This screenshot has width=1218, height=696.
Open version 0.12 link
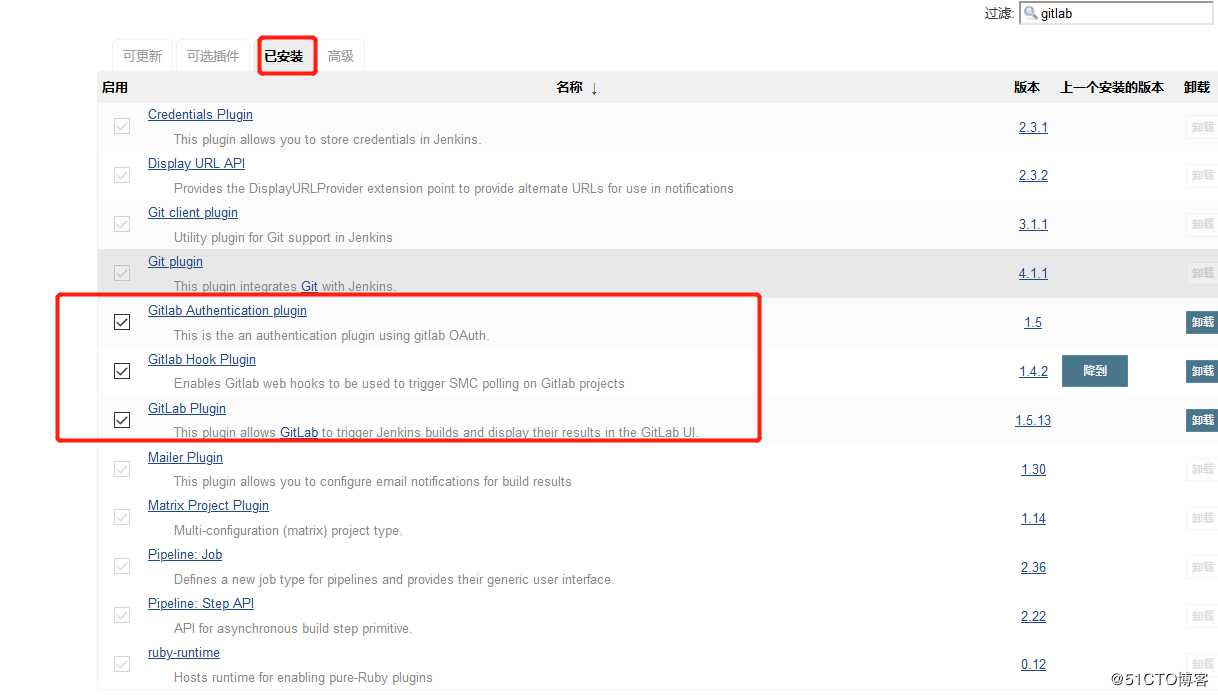[x=1033, y=664]
